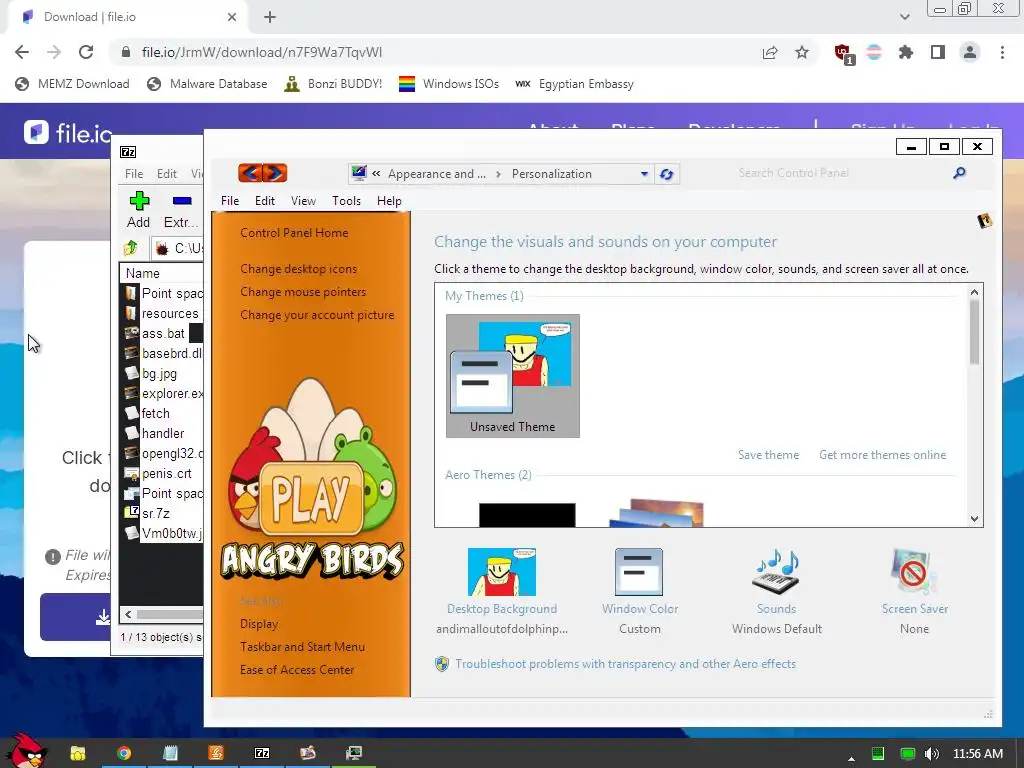Click Control Panel Home link
1024x768 pixels.
pyautogui.click(x=294, y=233)
